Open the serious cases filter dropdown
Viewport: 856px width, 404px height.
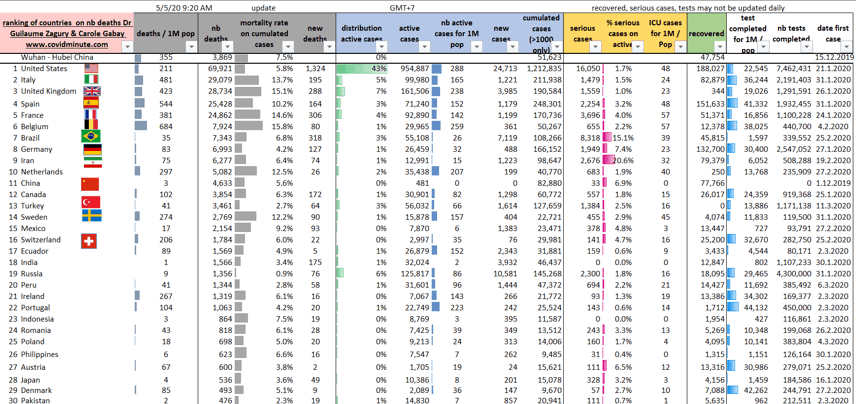596,47
